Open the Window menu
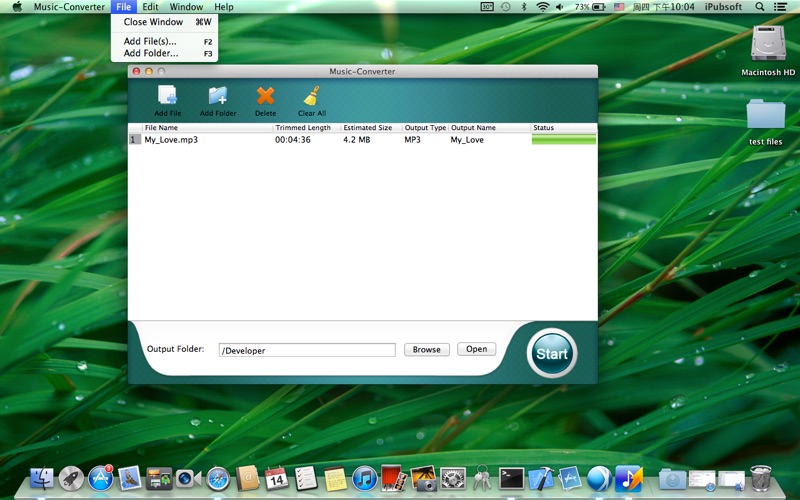The width and height of the screenshot is (800, 500). (186, 7)
